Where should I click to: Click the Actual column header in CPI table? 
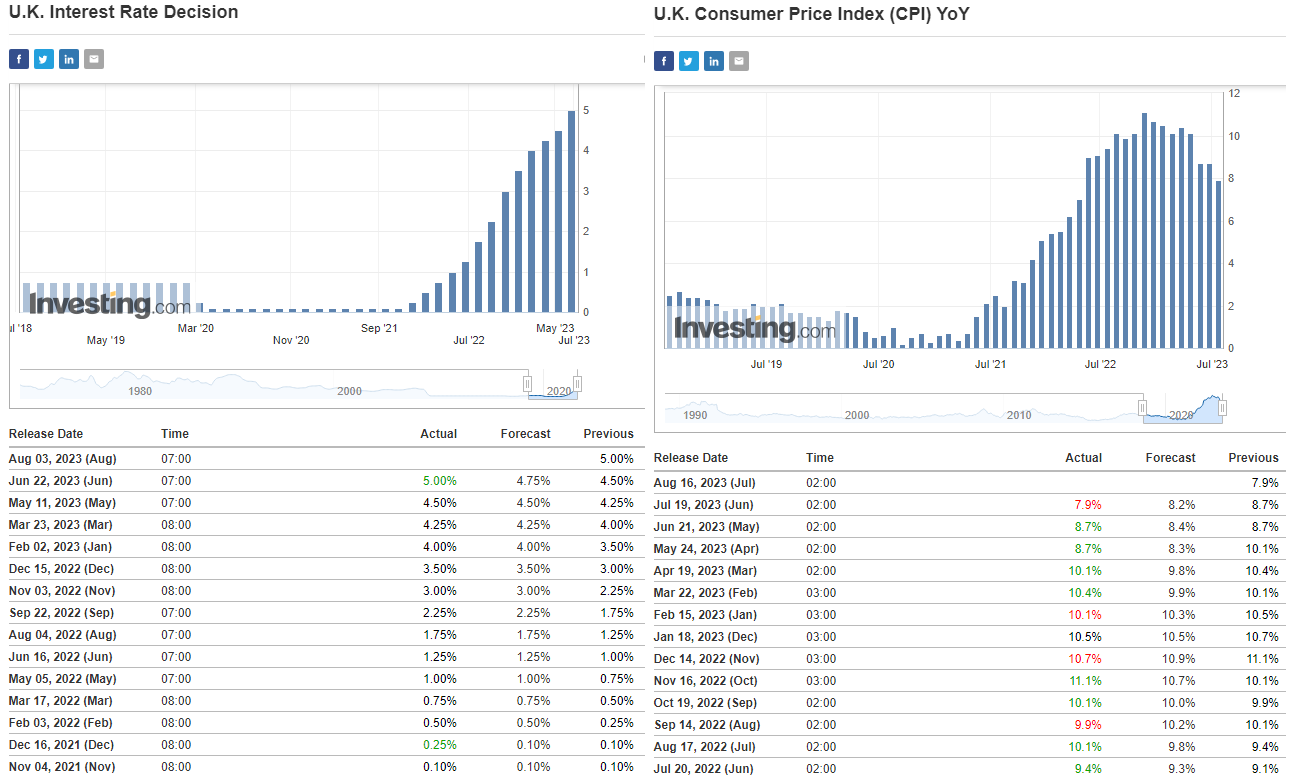tap(1083, 458)
